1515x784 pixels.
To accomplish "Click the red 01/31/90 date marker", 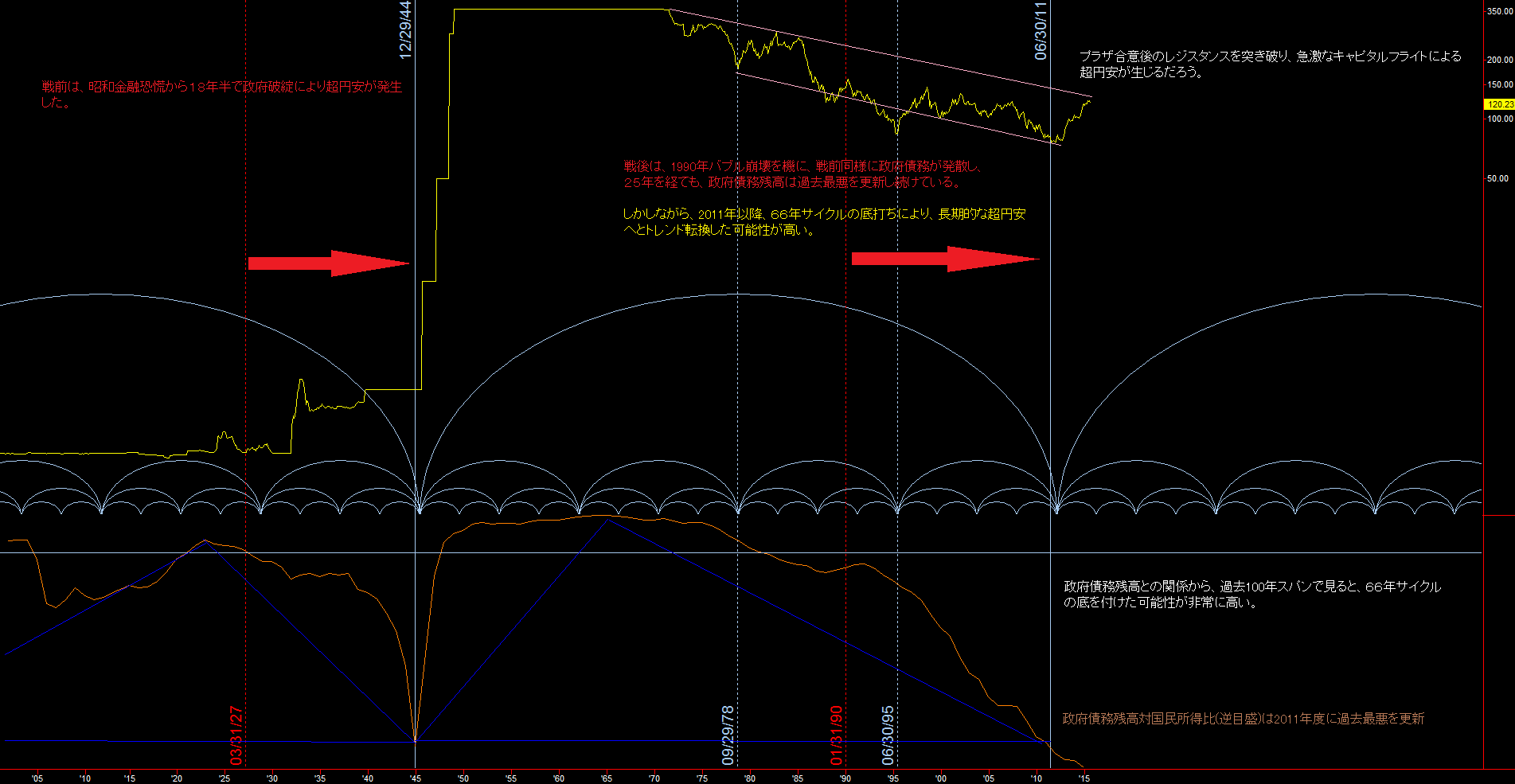I will pos(837,736).
